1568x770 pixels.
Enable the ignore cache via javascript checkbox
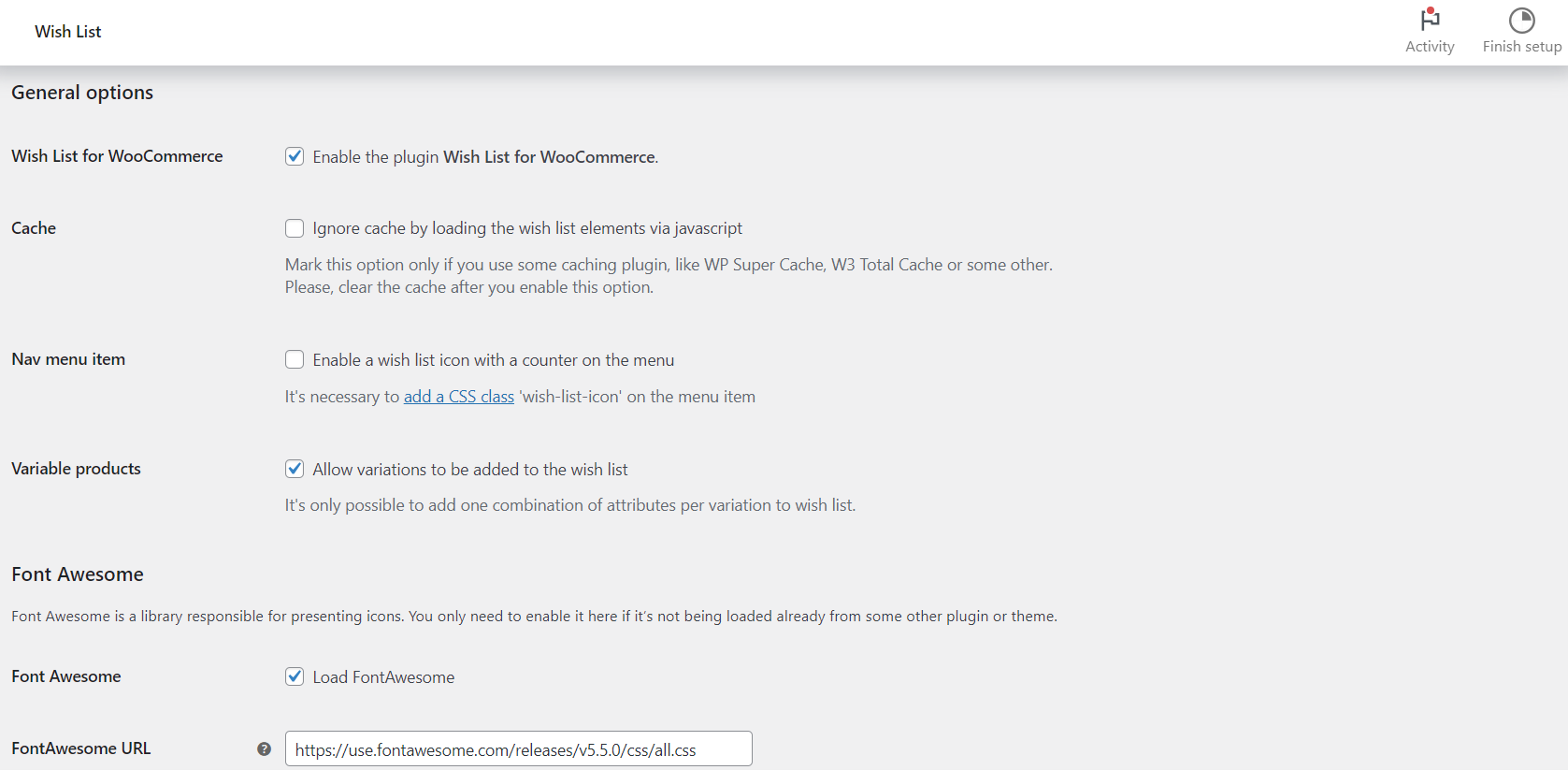pyautogui.click(x=295, y=228)
